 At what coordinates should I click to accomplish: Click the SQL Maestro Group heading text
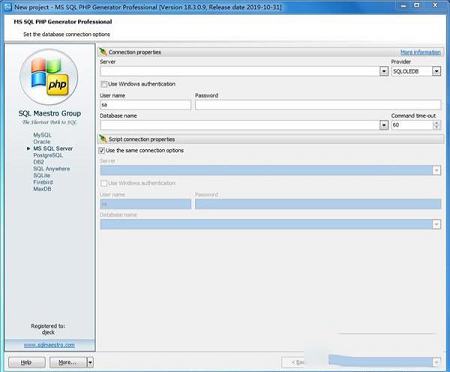click(x=50, y=113)
